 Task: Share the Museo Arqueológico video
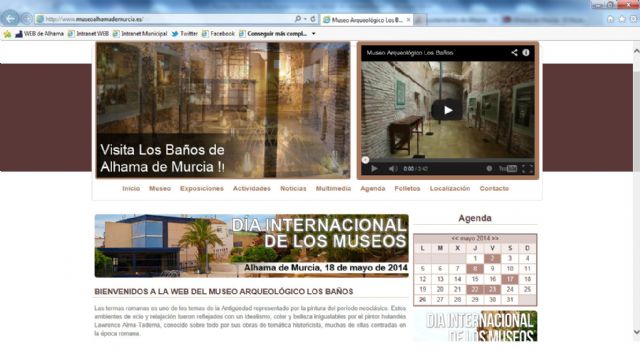coord(514,53)
